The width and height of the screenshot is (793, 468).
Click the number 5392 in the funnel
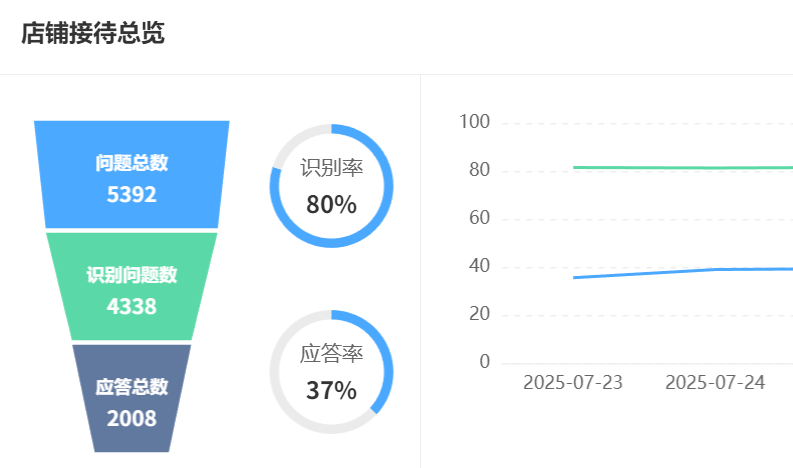pyautogui.click(x=131, y=195)
